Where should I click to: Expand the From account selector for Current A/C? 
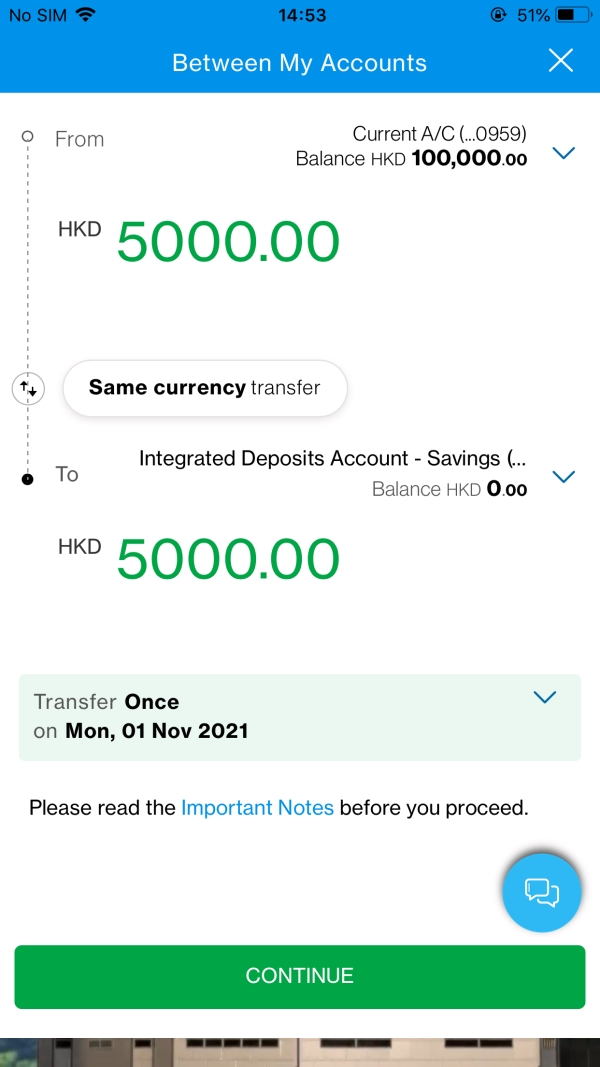pyautogui.click(x=564, y=153)
